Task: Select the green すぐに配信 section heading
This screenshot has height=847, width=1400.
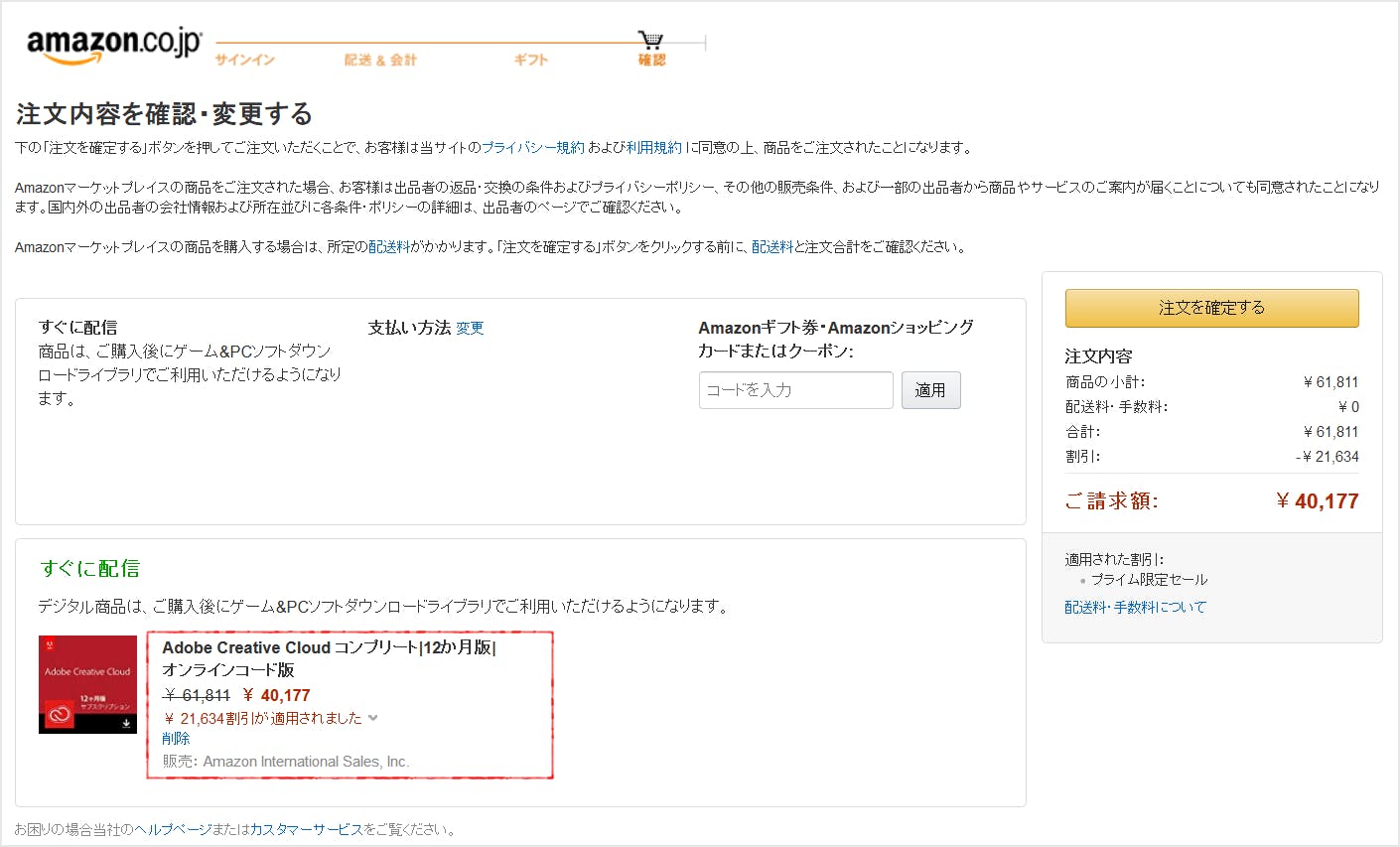Action: 90,568
